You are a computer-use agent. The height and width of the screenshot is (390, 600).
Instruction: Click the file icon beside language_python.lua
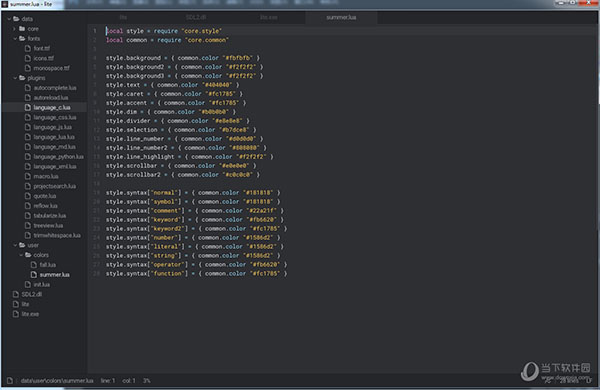point(28,157)
